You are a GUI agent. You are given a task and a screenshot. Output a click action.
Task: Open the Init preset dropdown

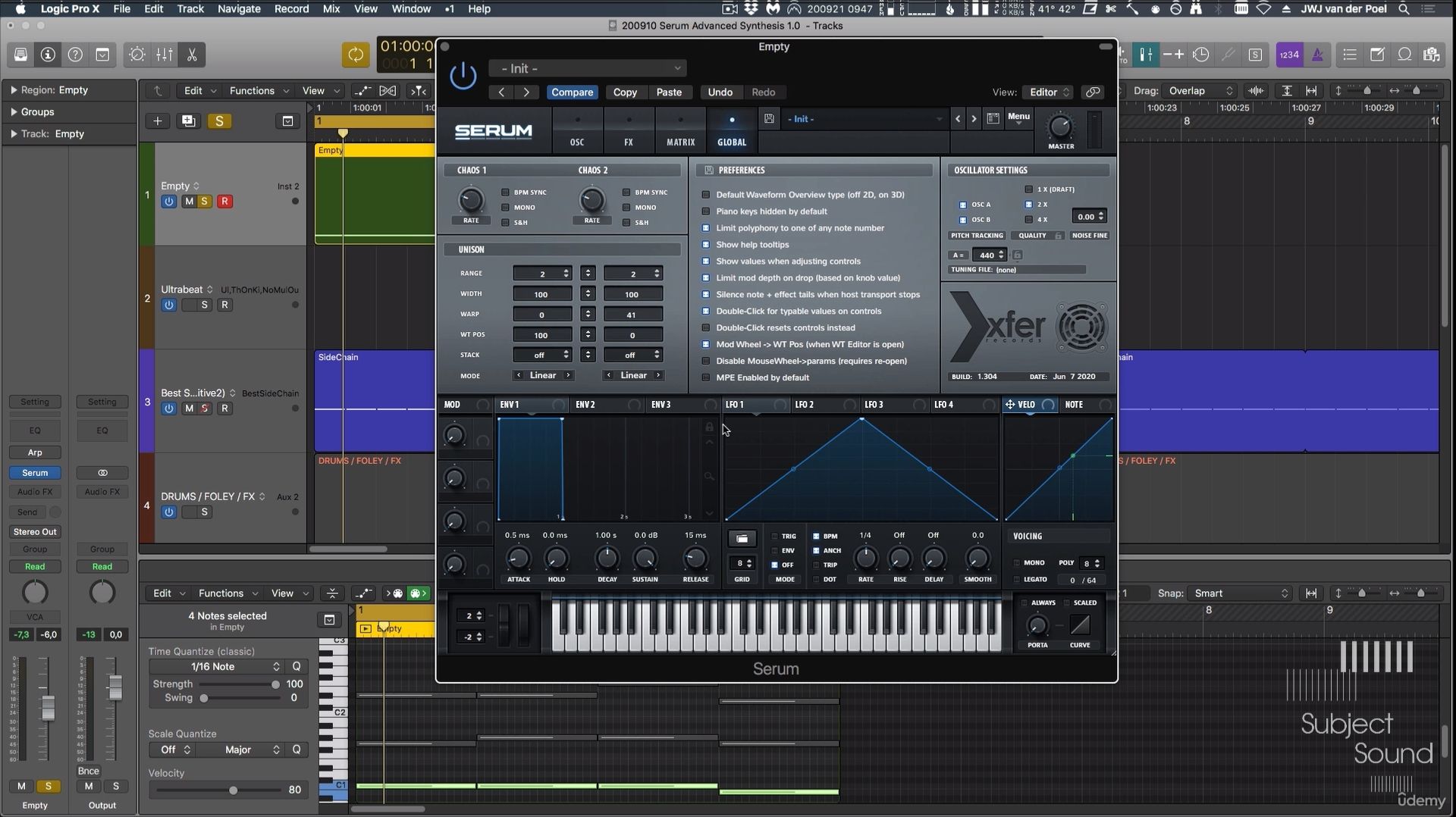[588, 68]
